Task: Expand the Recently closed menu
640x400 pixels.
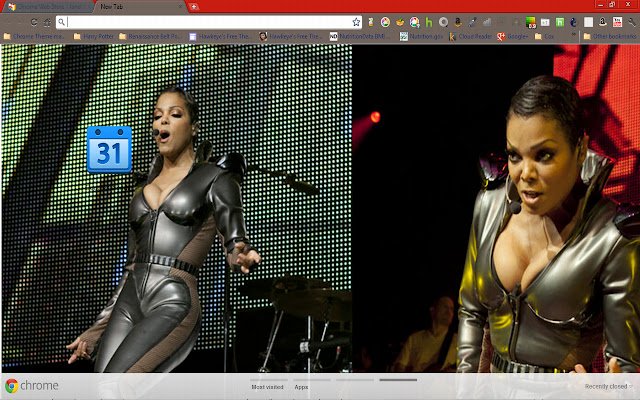Action: tap(608, 386)
